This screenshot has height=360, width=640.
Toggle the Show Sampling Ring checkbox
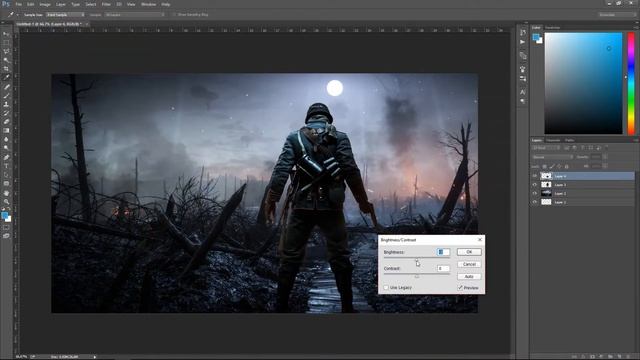tap(174, 15)
